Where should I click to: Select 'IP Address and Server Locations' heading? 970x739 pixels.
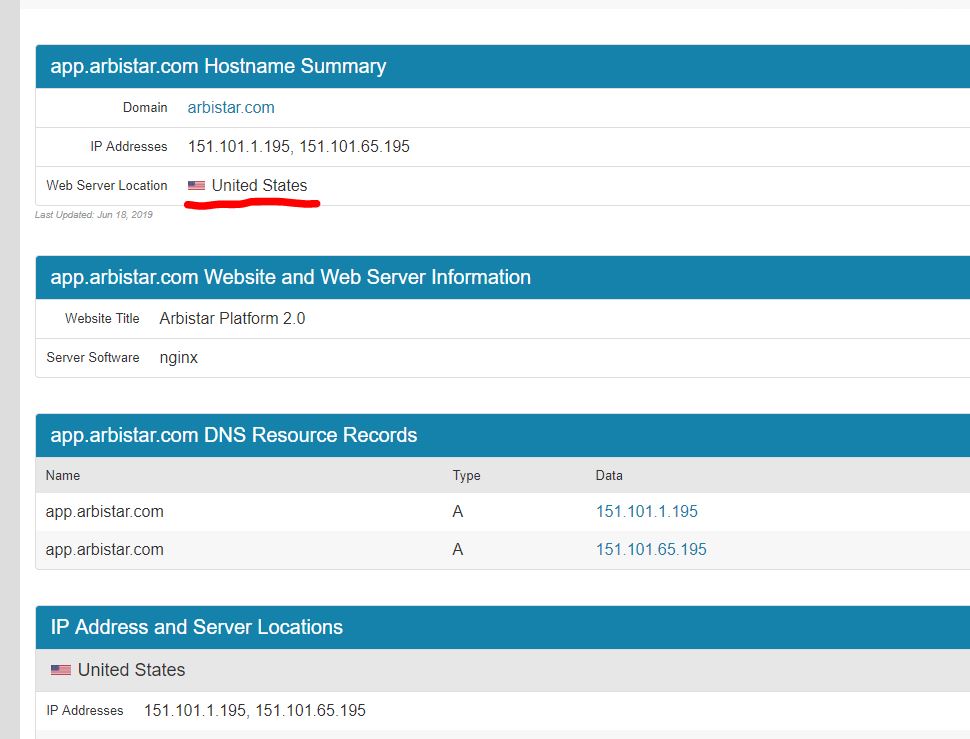tap(196, 627)
